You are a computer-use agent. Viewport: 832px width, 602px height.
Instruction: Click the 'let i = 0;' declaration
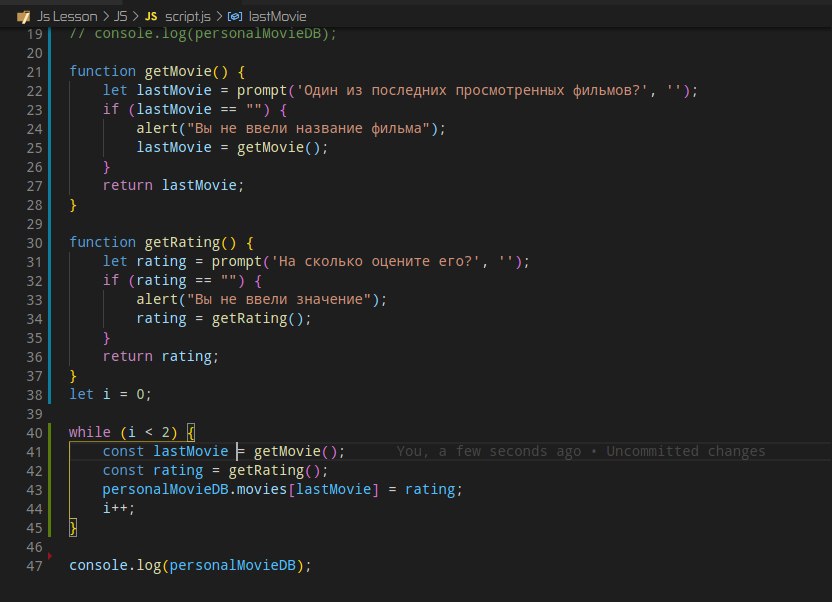pos(110,394)
